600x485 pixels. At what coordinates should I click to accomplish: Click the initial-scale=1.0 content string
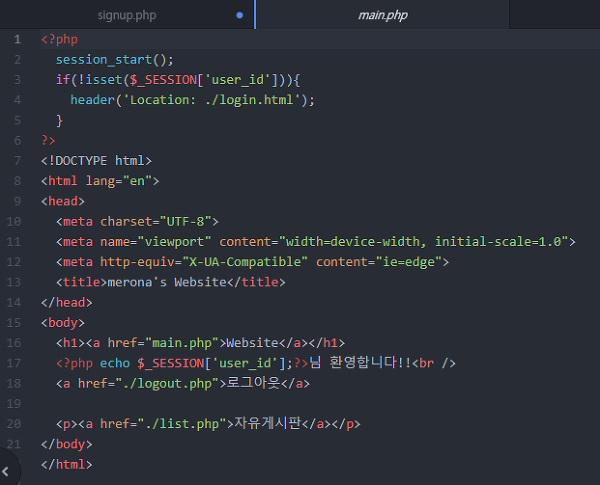pos(498,242)
